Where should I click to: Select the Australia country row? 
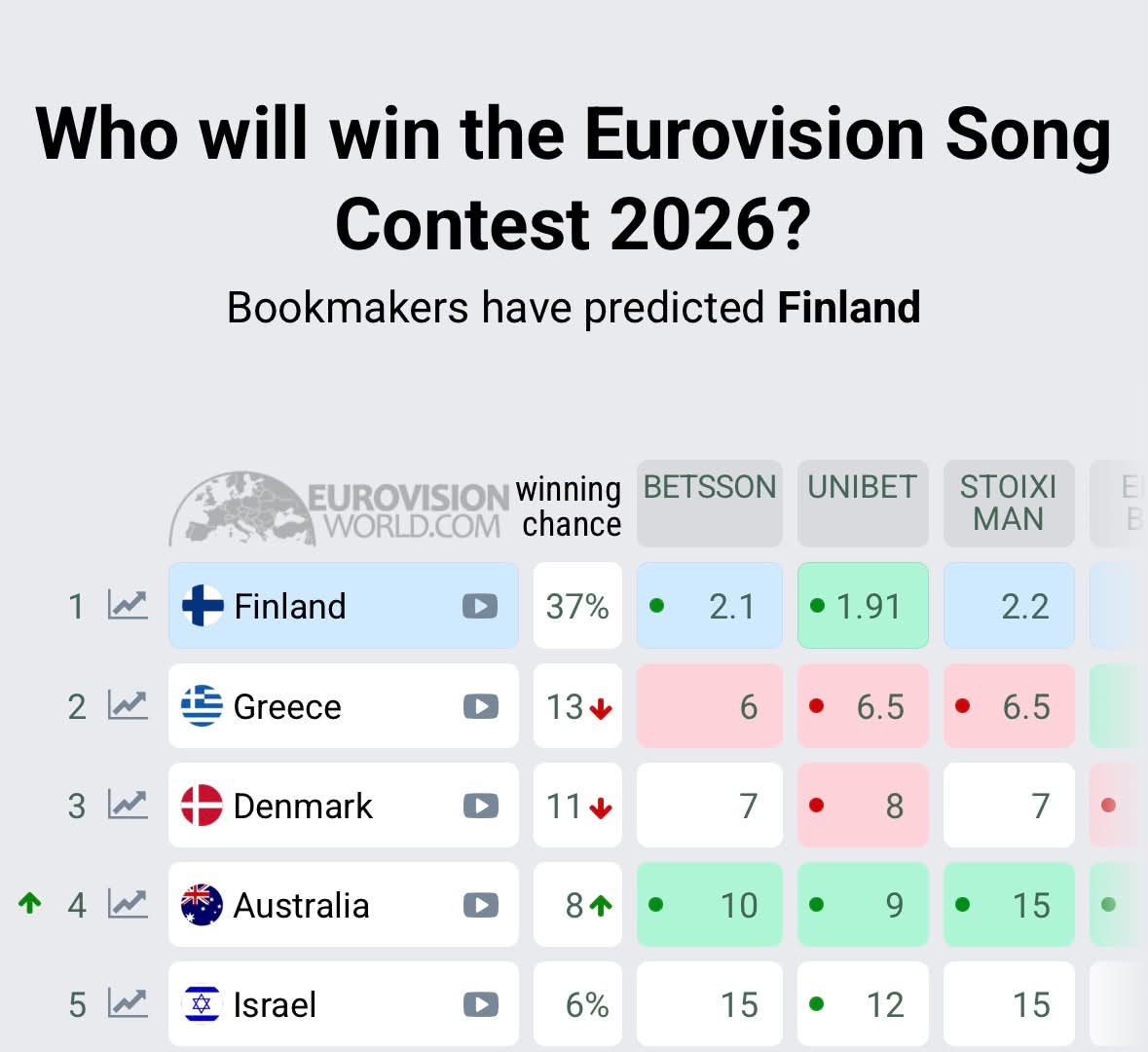click(344, 905)
